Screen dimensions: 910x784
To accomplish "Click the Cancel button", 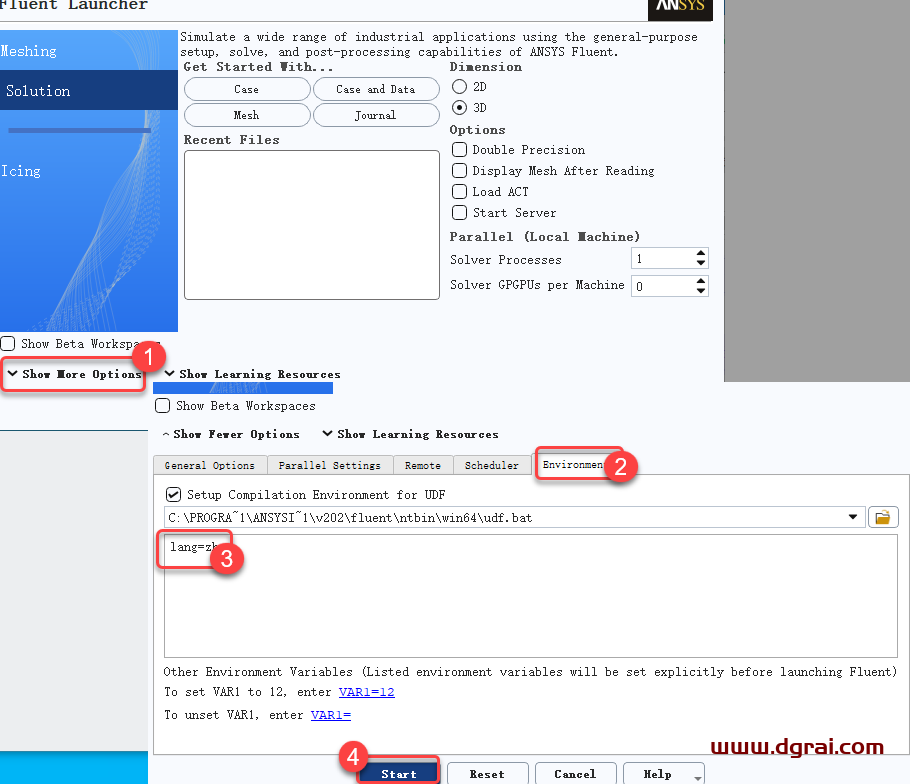I will pos(575,774).
